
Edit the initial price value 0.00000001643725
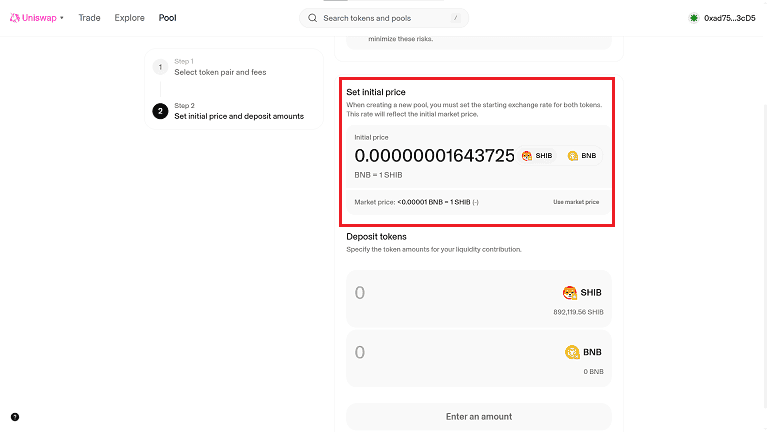[x=434, y=156]
